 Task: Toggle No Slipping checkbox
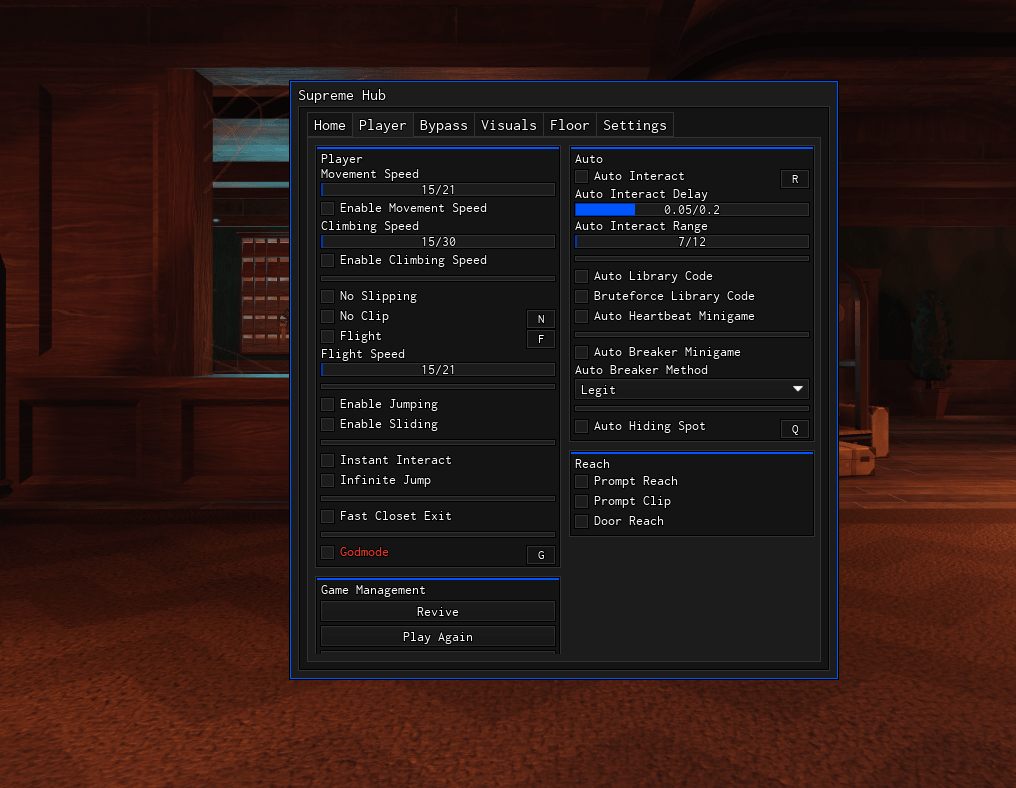[x=328, y=296]
